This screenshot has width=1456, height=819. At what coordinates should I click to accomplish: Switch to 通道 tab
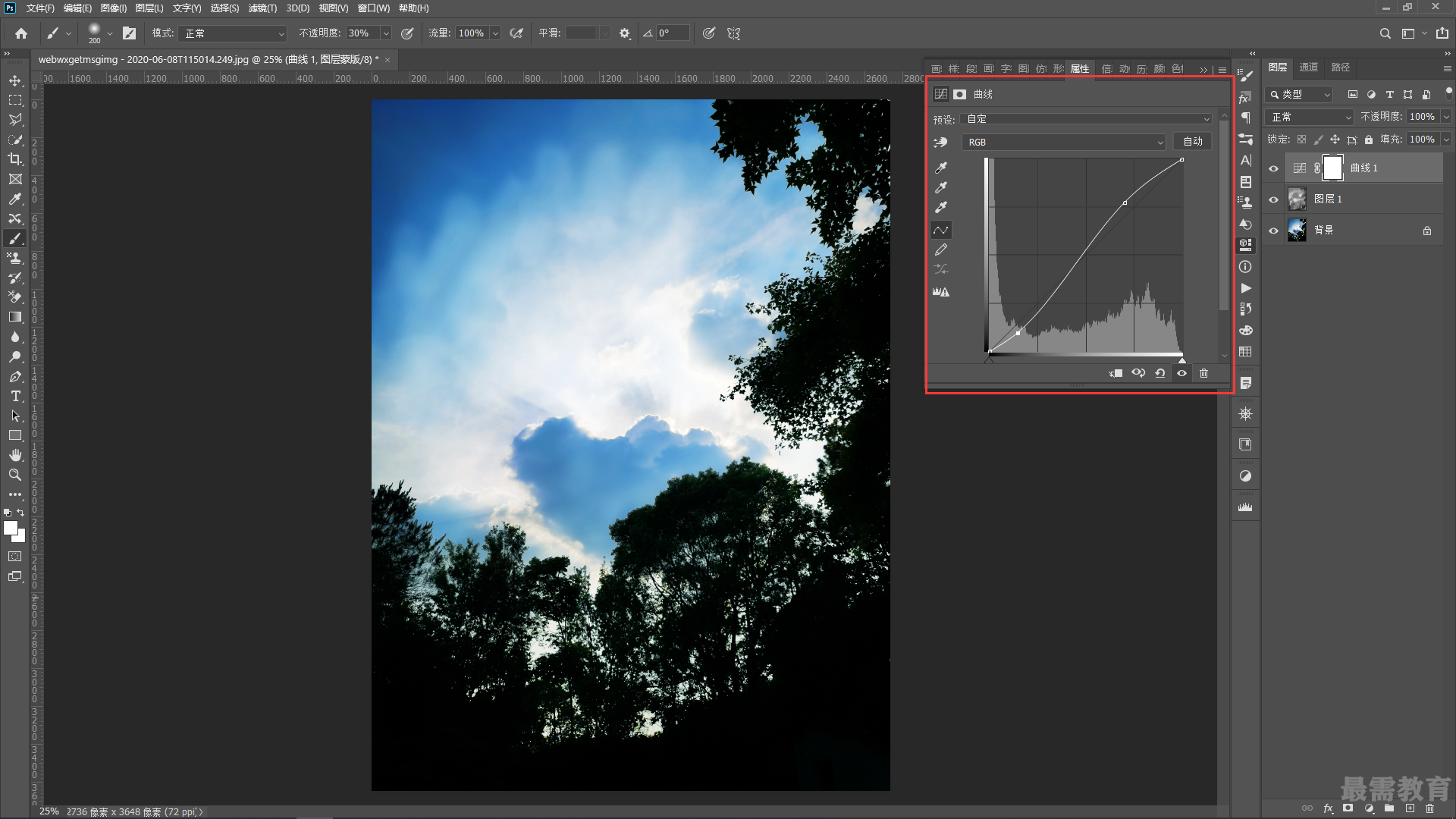pyautogui.click(x=1309, y=67)
